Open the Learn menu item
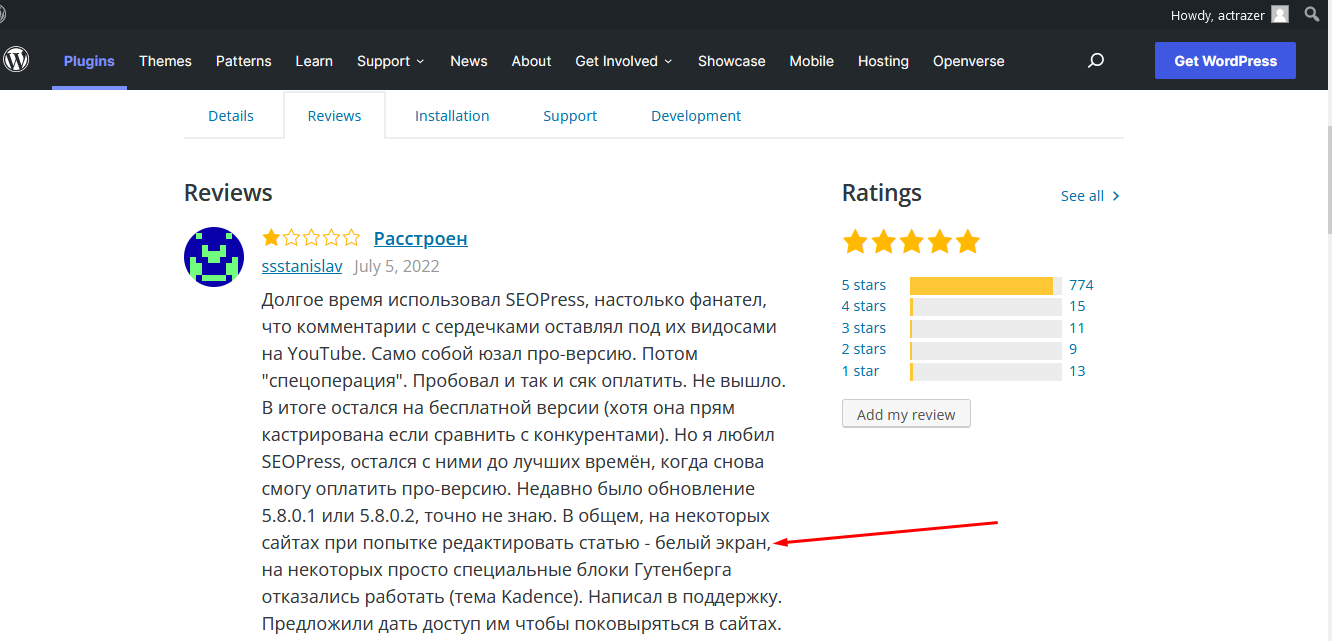Viewport: 1332px width, 641px height. (314, 61)
